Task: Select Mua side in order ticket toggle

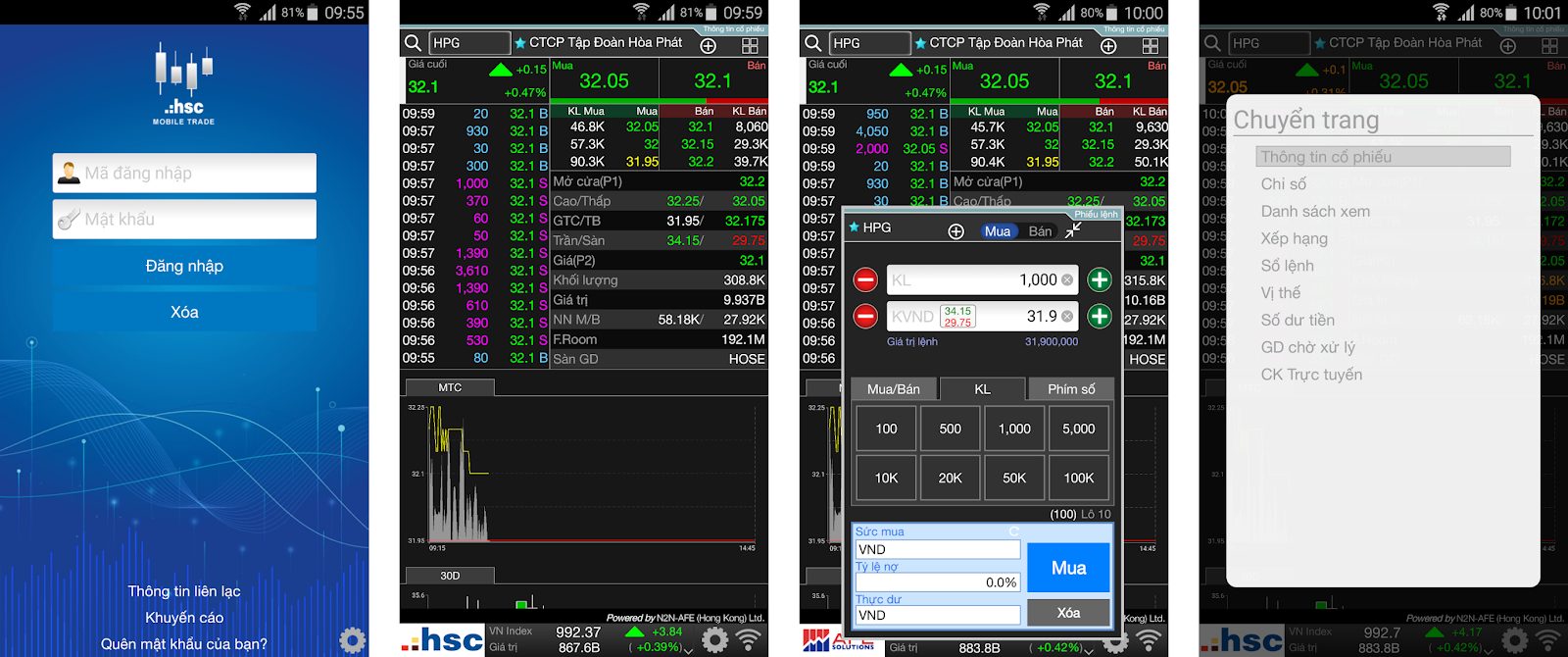Action: point(998,231)
